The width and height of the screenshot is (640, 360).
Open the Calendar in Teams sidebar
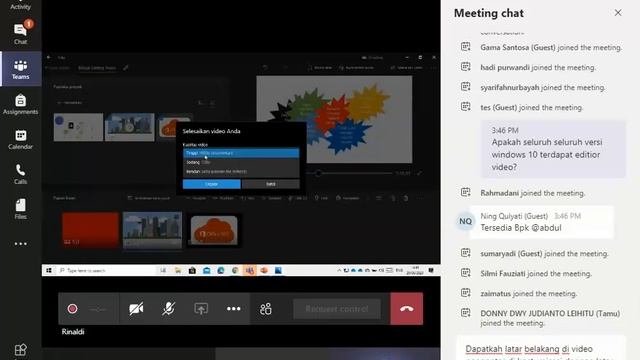click(20, 139)
